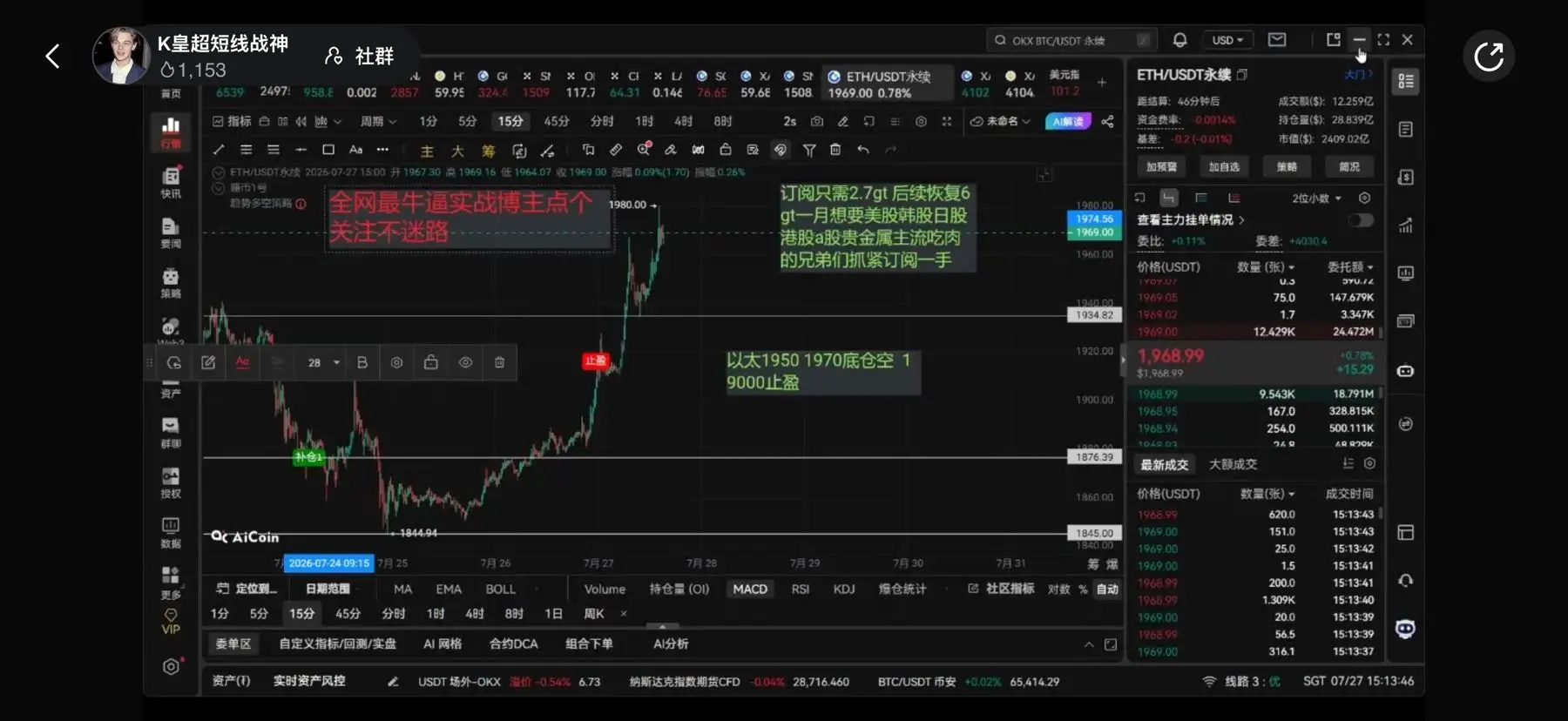1568x721 pixels.
Task: Switch to the 大额成交 tab
Action: point(1233,464)
